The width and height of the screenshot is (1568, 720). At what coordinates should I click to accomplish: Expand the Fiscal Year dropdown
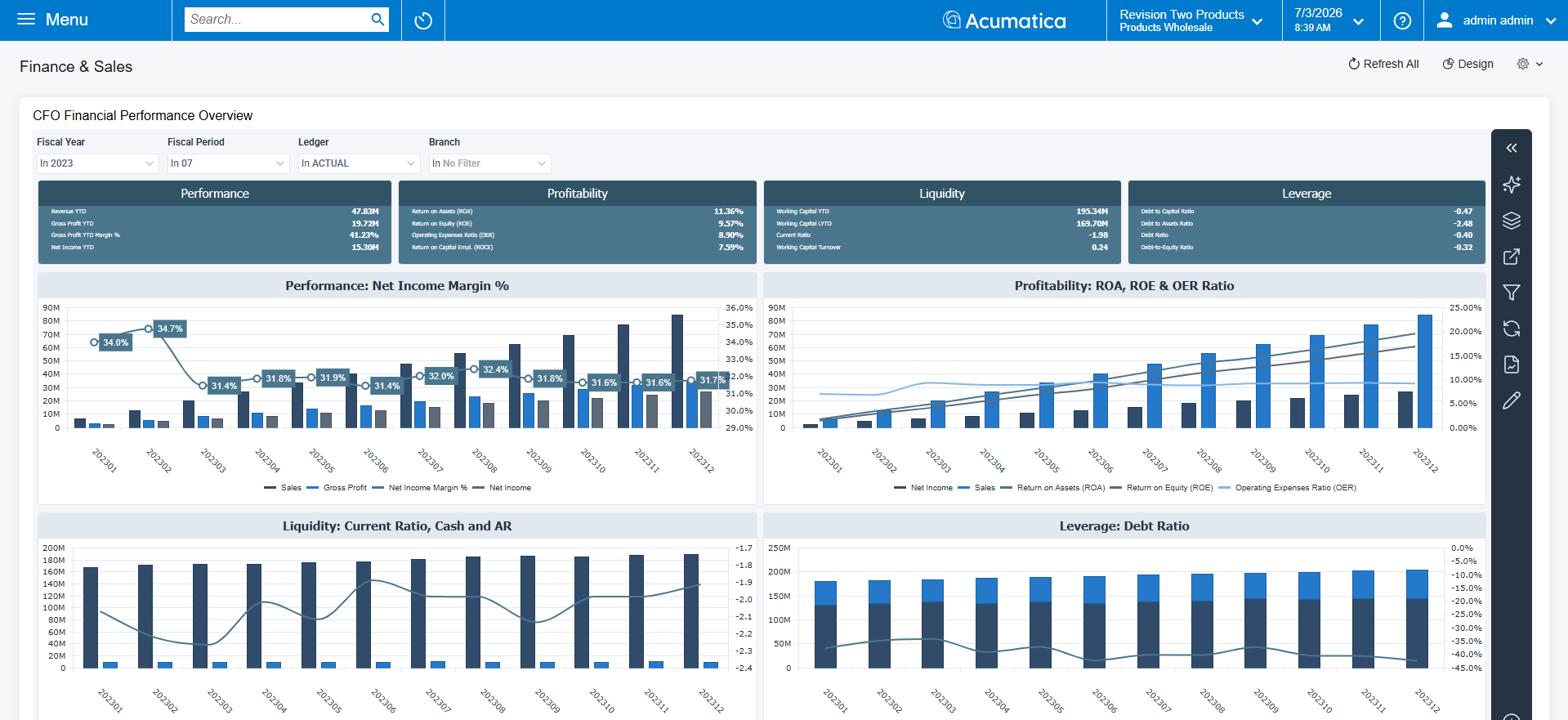tap(97, 163)
